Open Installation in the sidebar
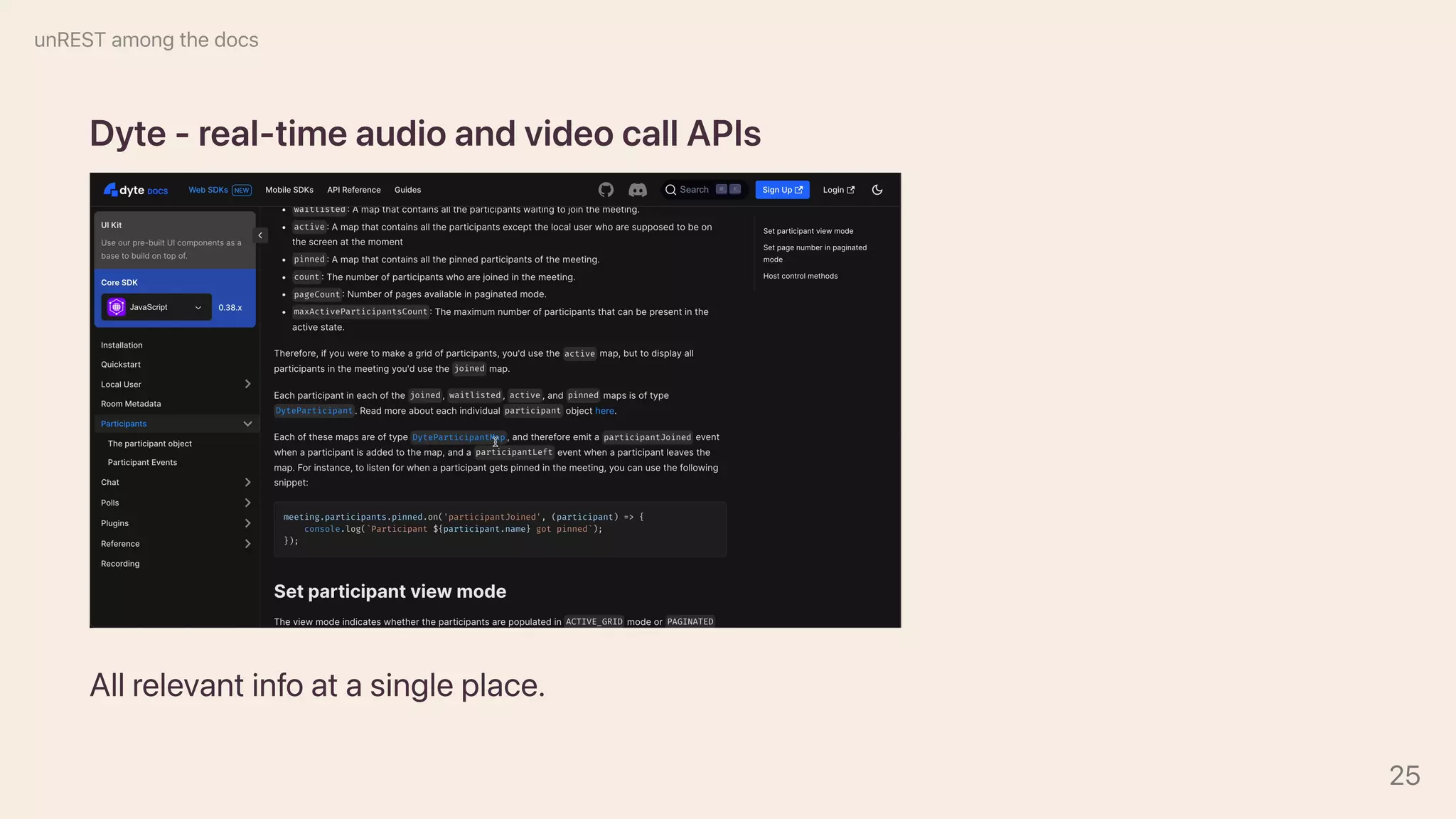1456x819 pixels. click(122, 345)
